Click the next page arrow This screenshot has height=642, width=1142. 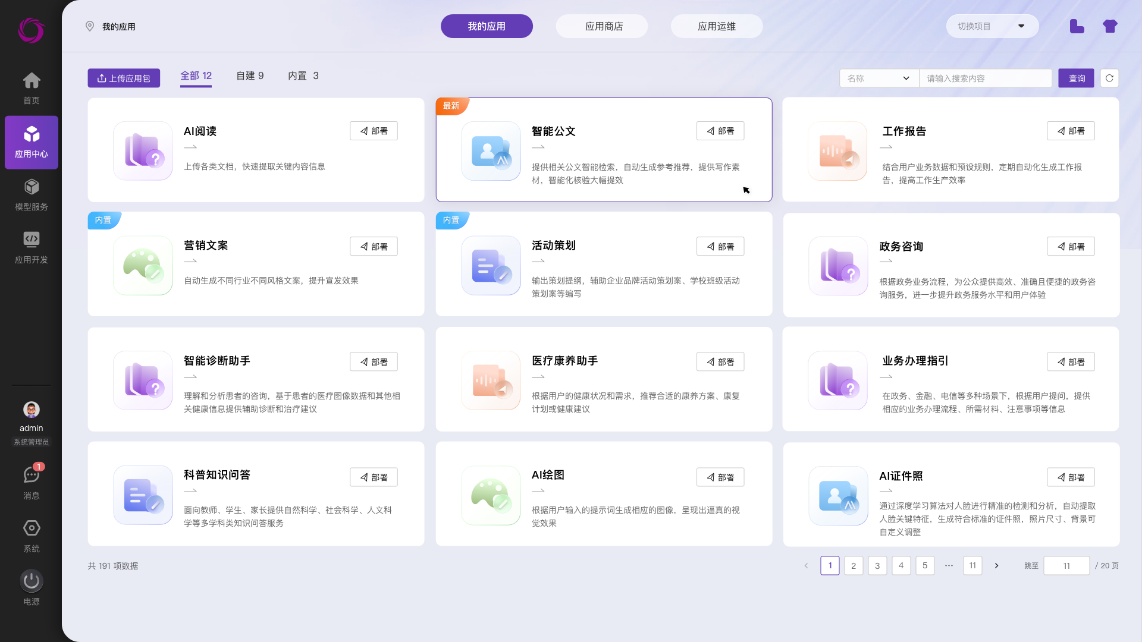pos(996,565)
